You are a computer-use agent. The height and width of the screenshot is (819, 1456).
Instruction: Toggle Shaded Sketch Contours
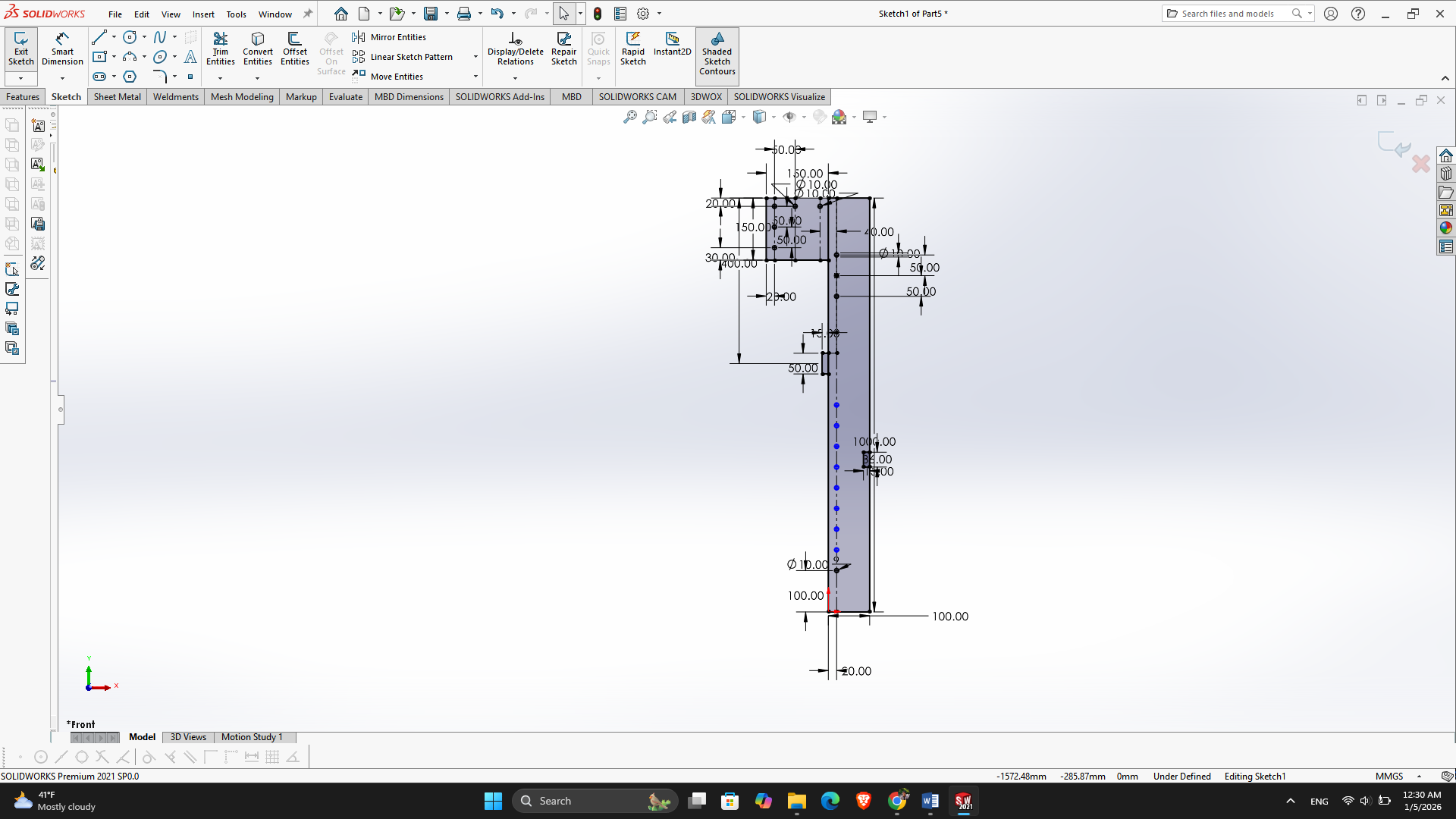717,55
